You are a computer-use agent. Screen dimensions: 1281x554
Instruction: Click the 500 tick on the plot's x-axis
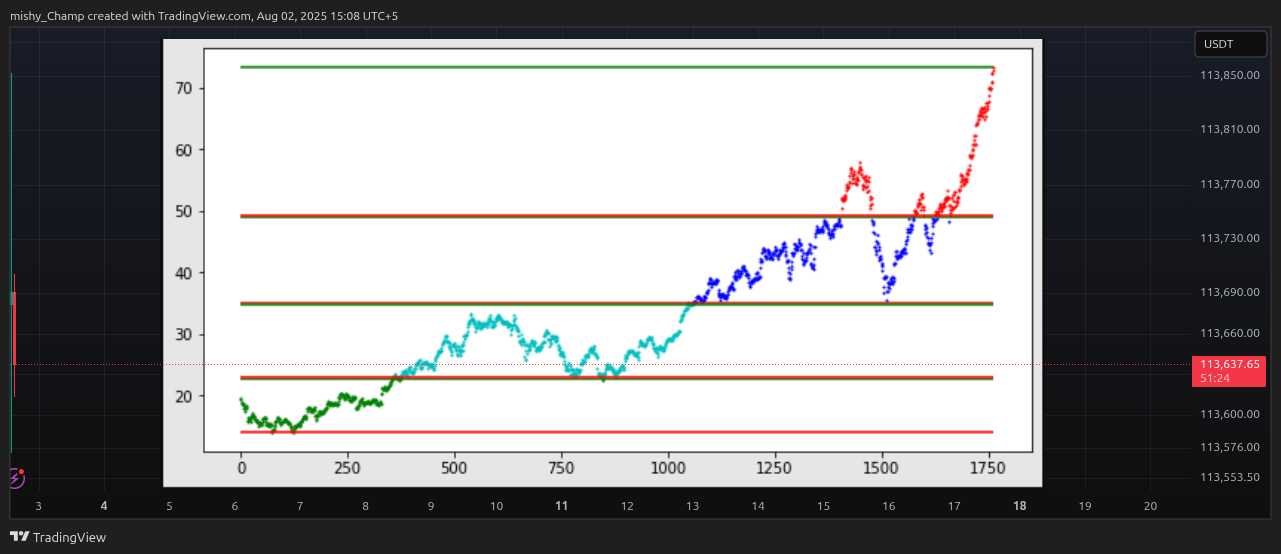pyautogui.click(x=454, y=467)
